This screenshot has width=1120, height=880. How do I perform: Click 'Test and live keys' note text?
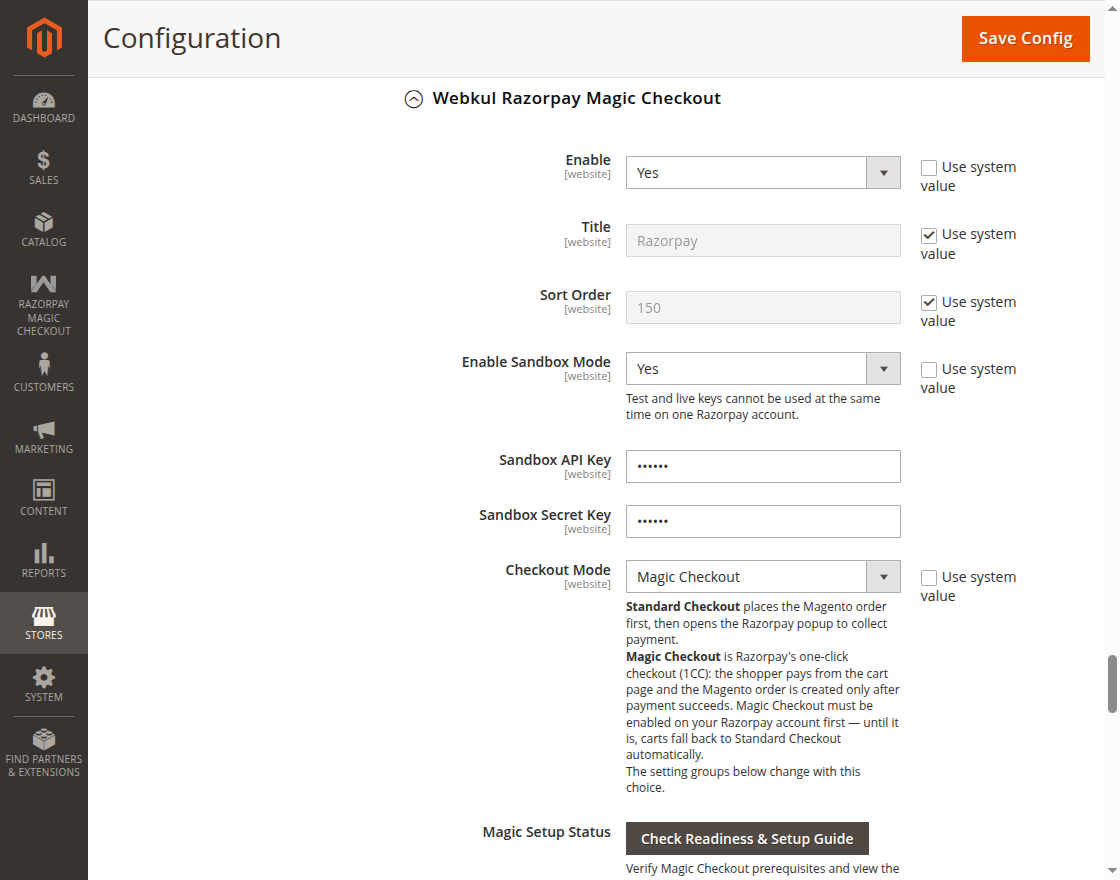coord(753,406)
